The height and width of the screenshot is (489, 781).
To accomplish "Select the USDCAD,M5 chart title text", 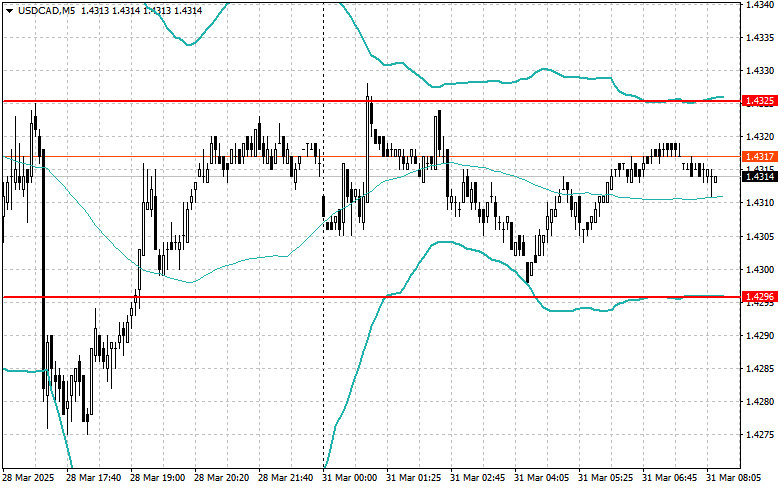I will click(47, 10).
